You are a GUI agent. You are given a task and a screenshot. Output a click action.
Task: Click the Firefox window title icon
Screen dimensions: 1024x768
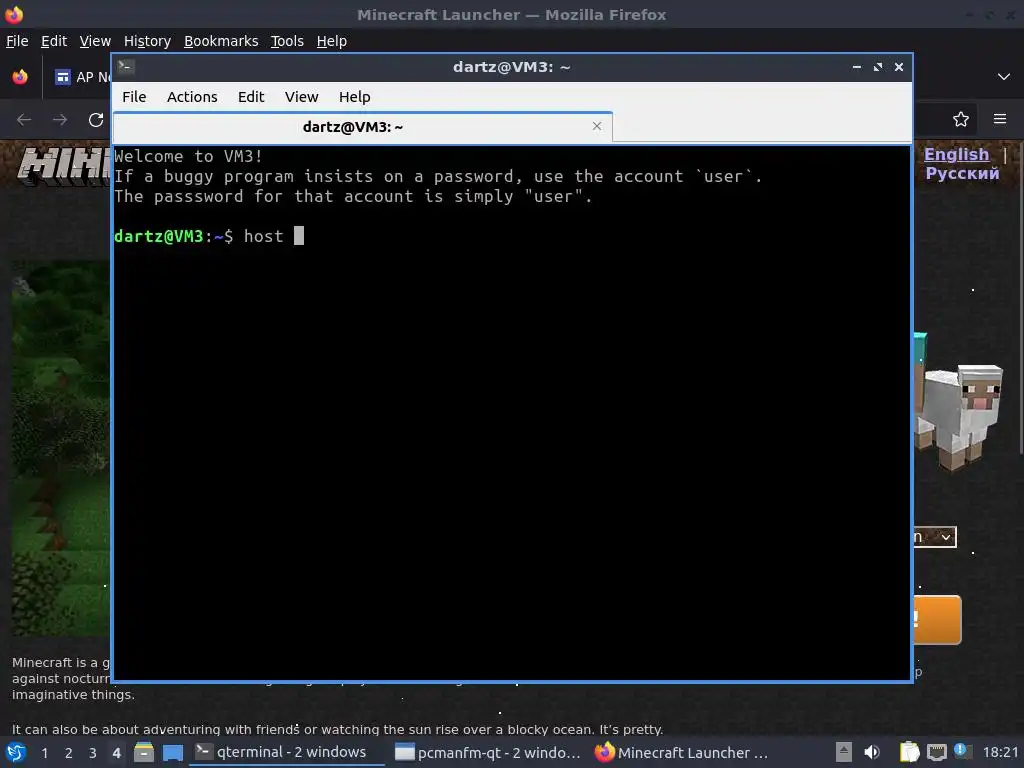(14, 14)
